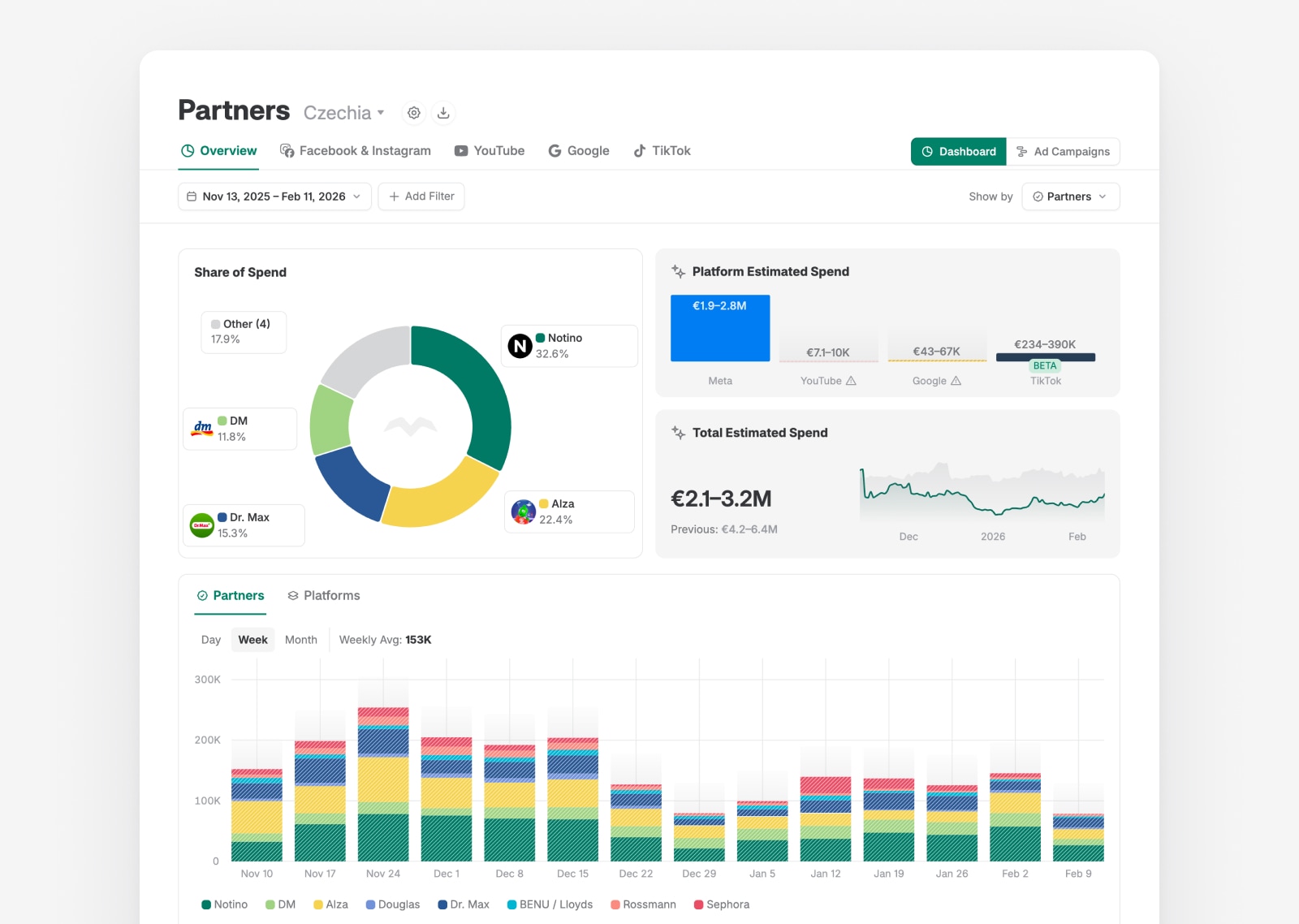Click the €2.1–3.2M total spend value
The height and width of the screenshot is (924, 1299).
coord(721,499)
